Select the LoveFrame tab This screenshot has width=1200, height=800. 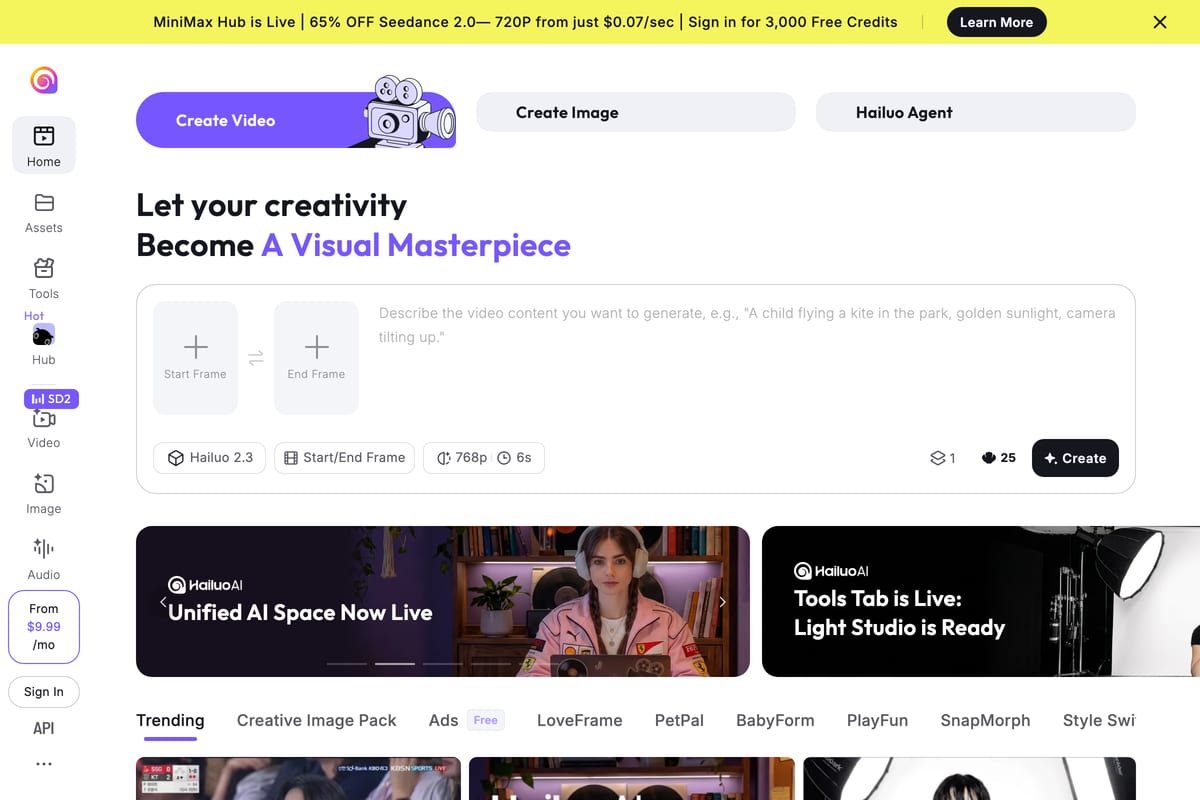(x=580, y=720)
